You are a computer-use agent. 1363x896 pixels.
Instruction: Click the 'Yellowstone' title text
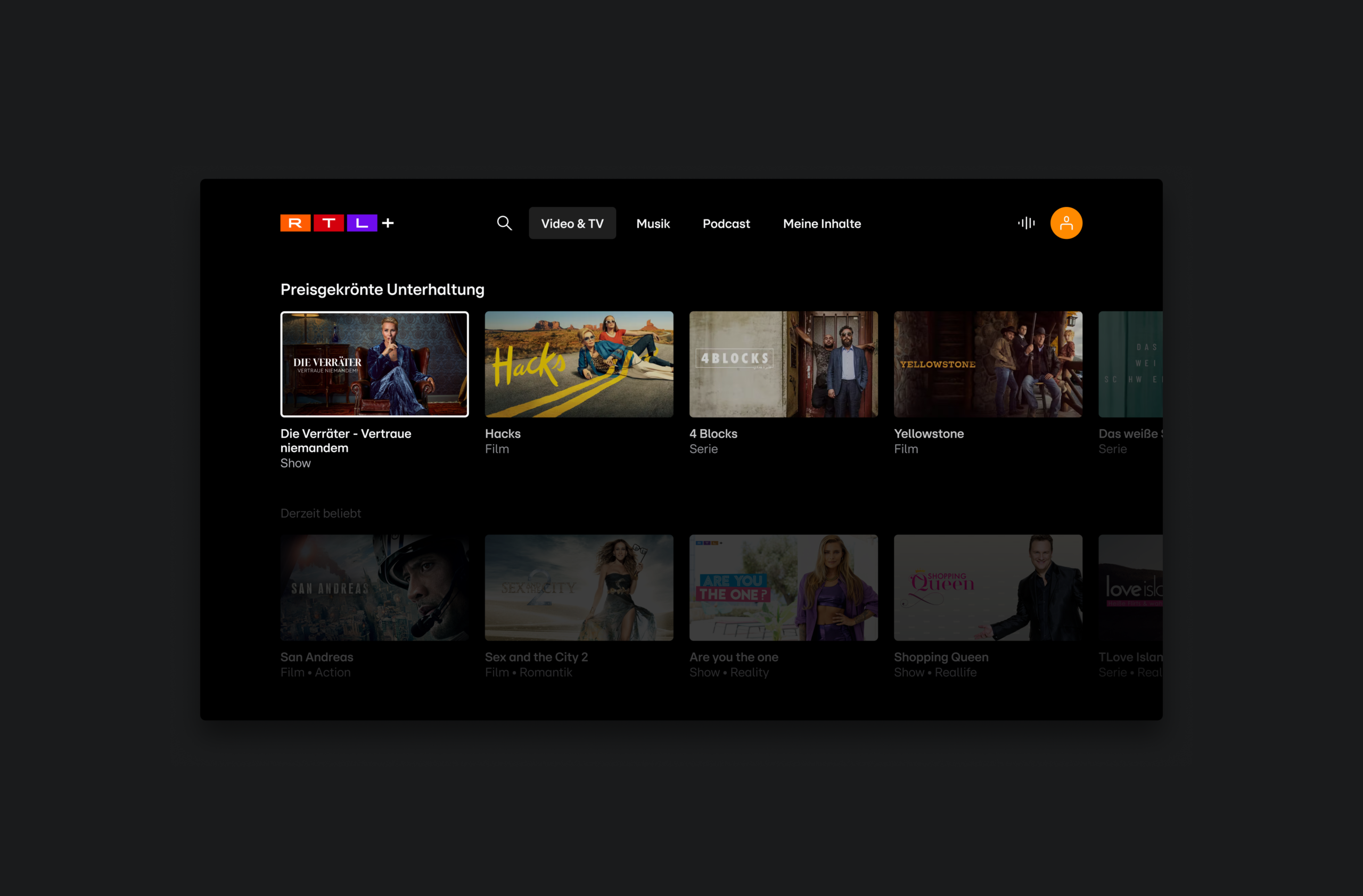pyautogui.click(x=929, y=433)
